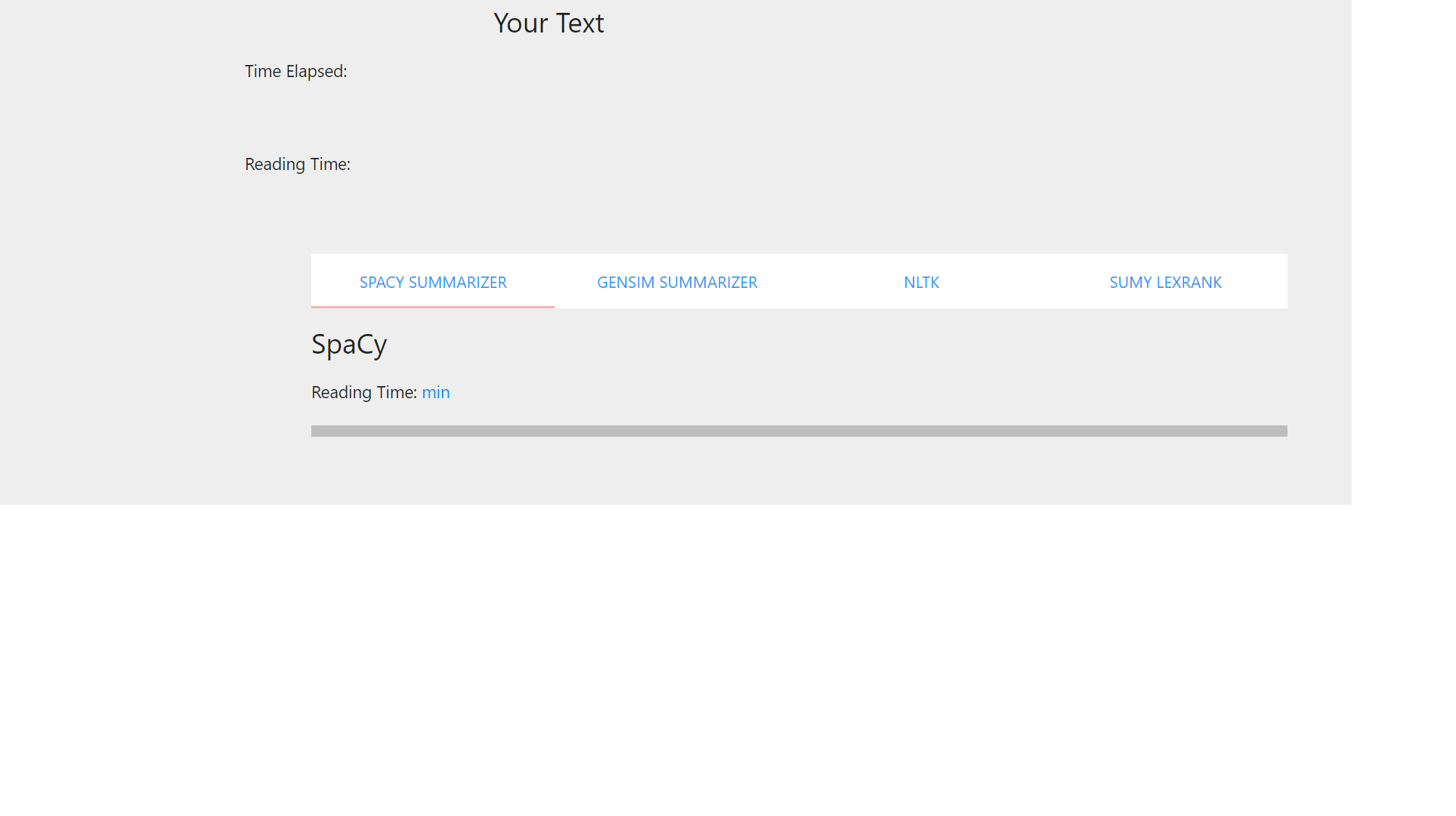Click the blue "min" reading time text
Screen dimensions: 1456x816
[436, 392]
